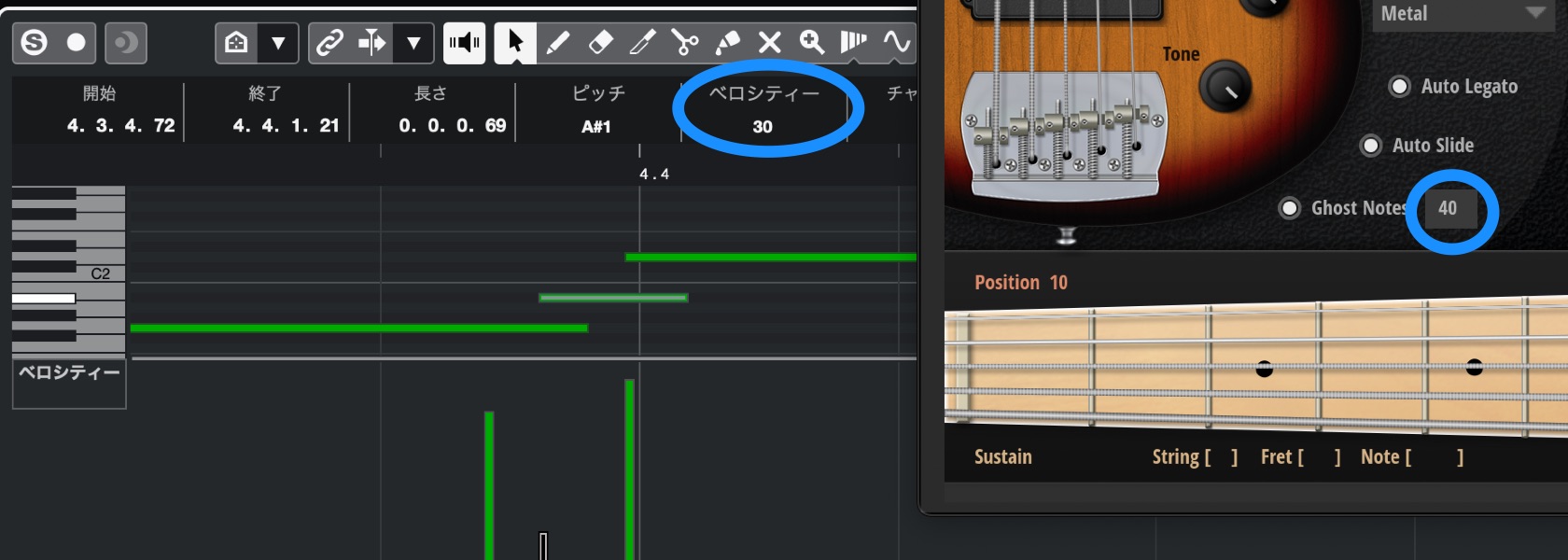
Task: Select the short pale green ghost note
Action: click(x=613, y=298)
